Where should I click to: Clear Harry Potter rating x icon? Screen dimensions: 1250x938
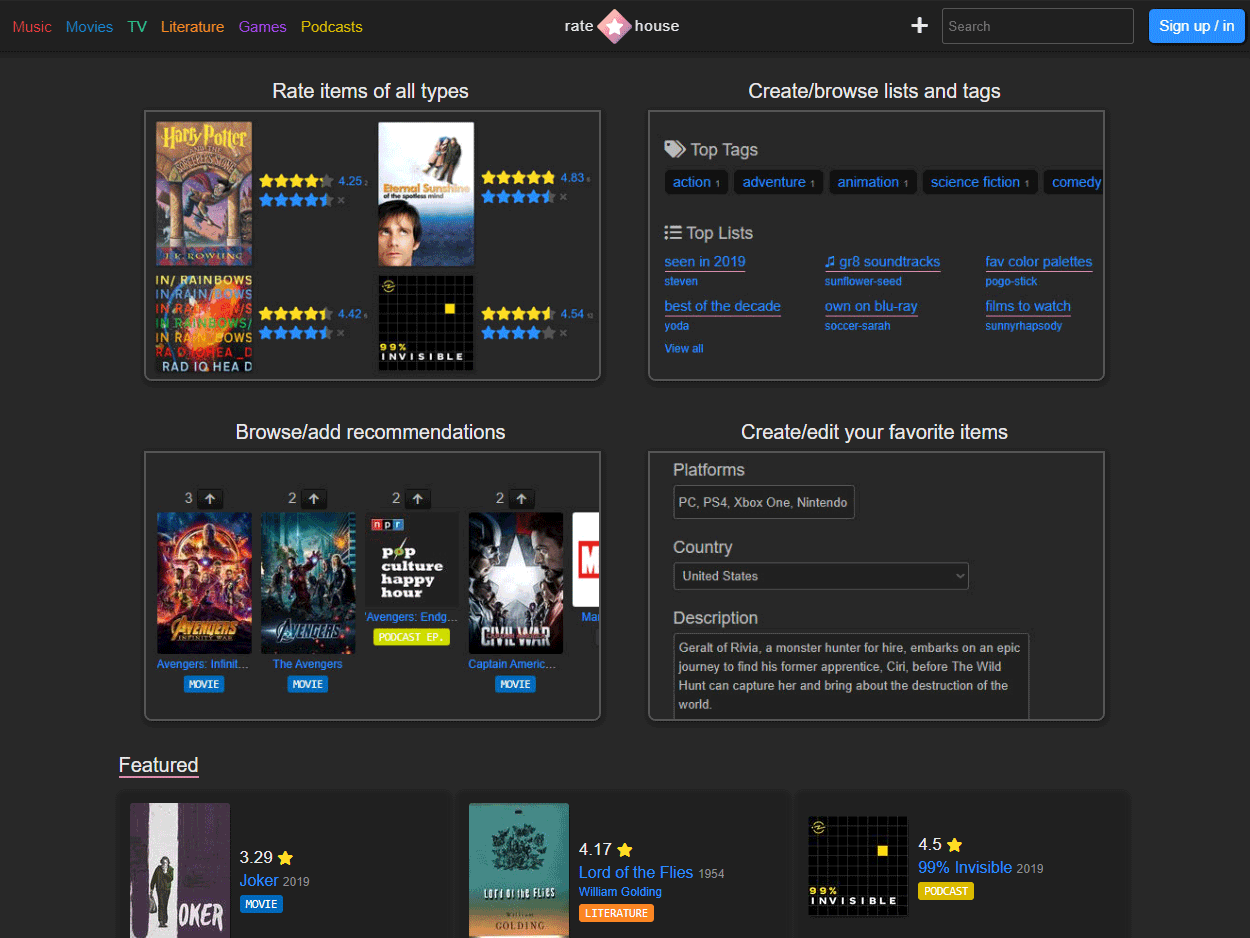click(x=341, y=200)
